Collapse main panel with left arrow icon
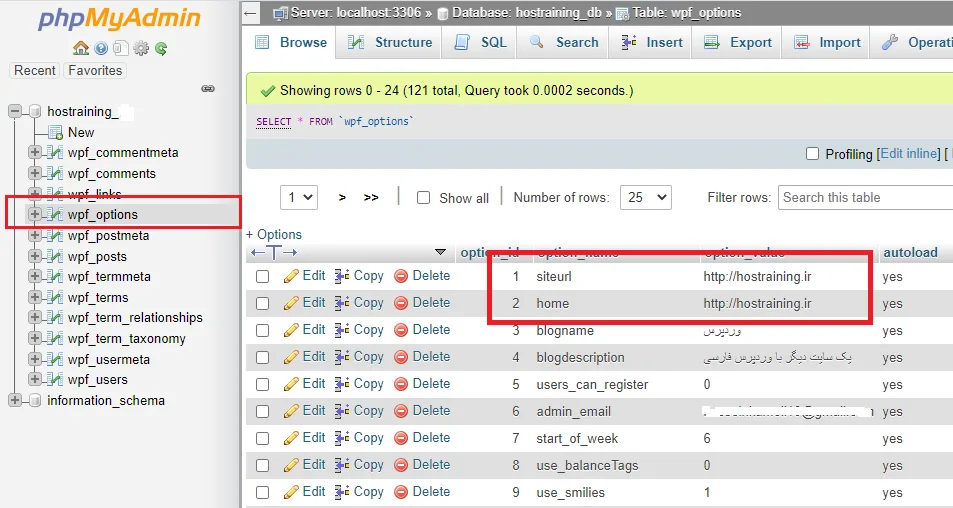Image resolution: width=953 pixels, height=508 pixels. click(x=250, y=13)
